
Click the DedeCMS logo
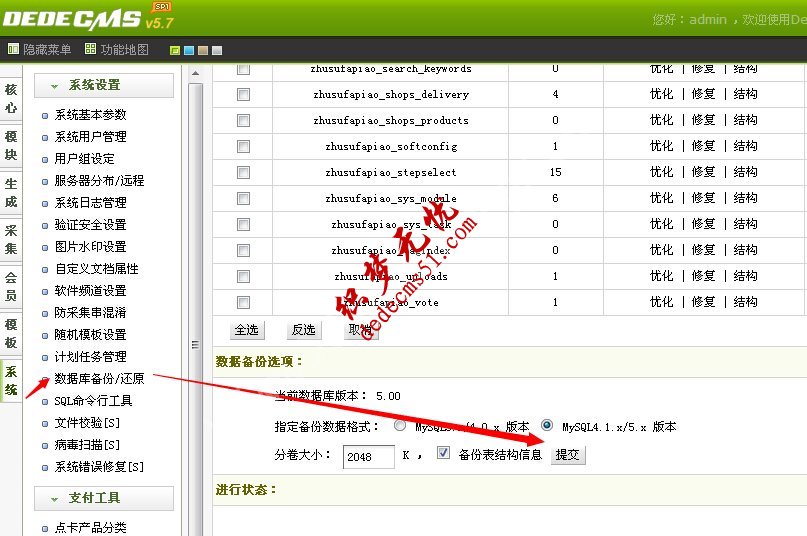[x=87, y=19]
